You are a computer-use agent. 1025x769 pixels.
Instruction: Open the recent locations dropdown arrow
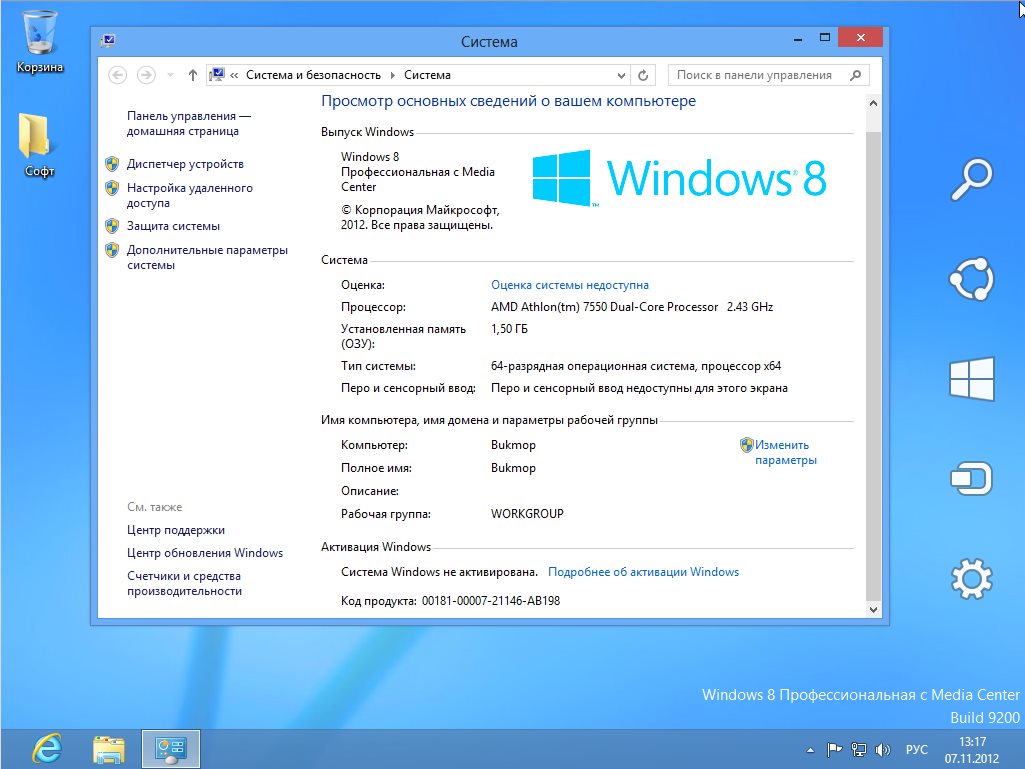point(170,75)
